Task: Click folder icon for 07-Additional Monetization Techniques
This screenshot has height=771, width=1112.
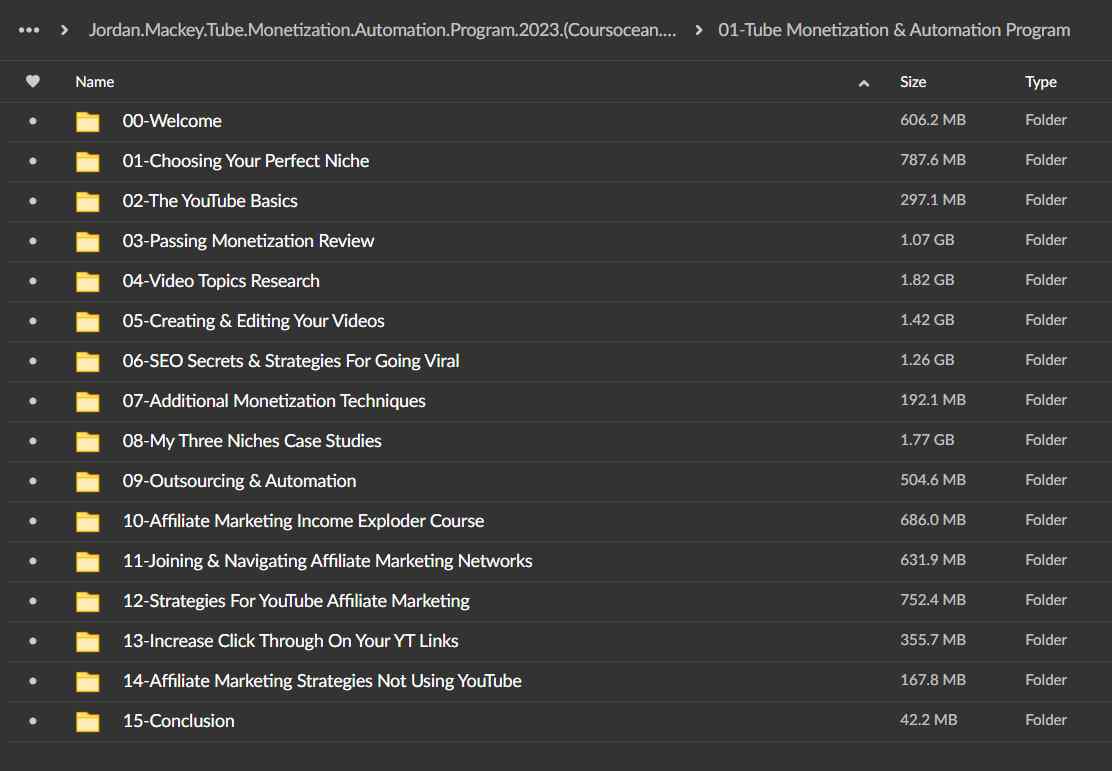Action: click(x=88, y=401)
